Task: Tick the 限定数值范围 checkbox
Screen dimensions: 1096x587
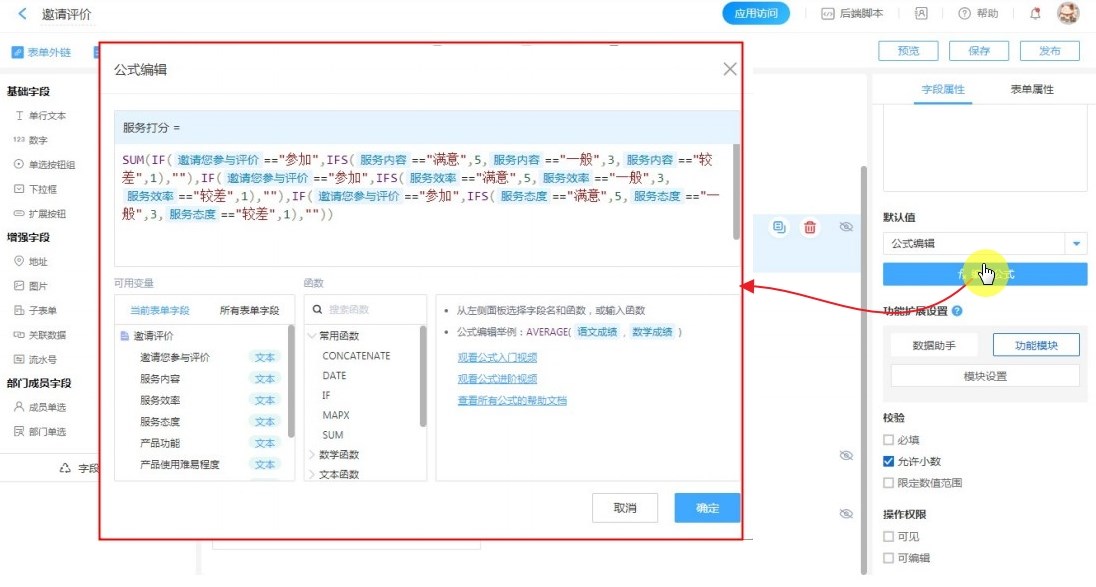Action: [x=888, y=483]
